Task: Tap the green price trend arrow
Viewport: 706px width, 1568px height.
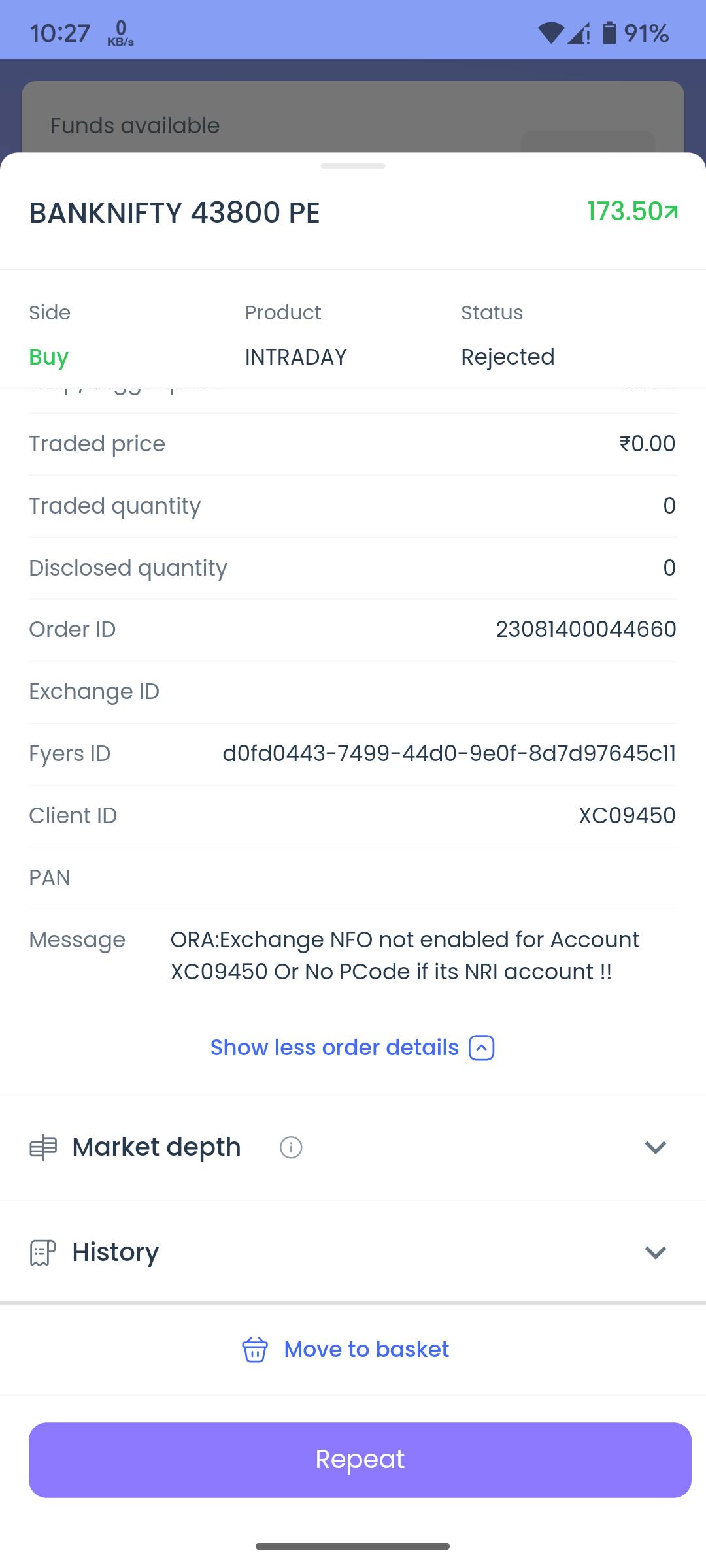Action: tap(671, 212)
